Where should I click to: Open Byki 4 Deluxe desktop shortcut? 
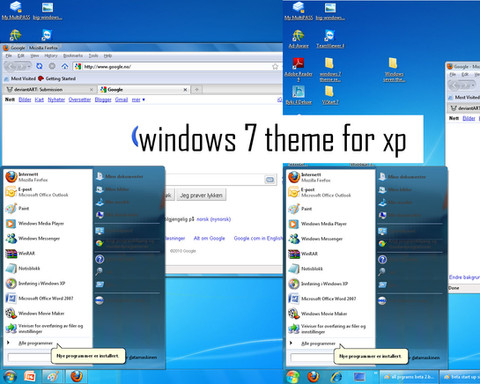tap(298, 95)
